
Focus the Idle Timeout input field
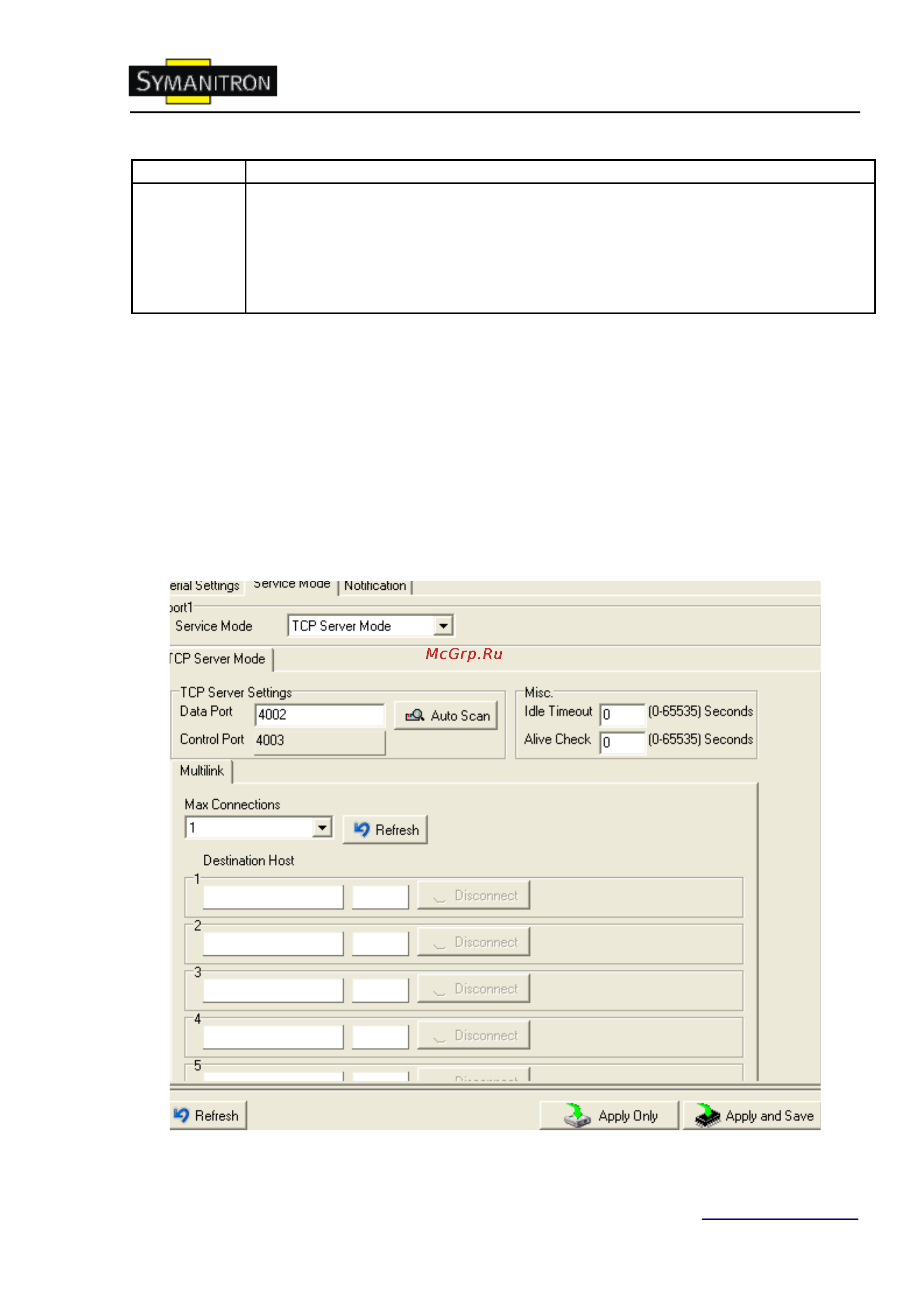coord(622,715)
